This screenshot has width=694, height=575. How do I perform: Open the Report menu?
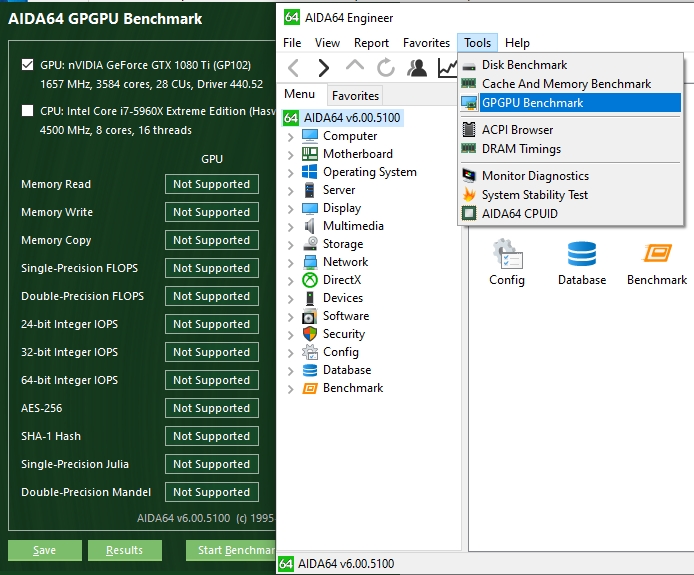point(371,43)
